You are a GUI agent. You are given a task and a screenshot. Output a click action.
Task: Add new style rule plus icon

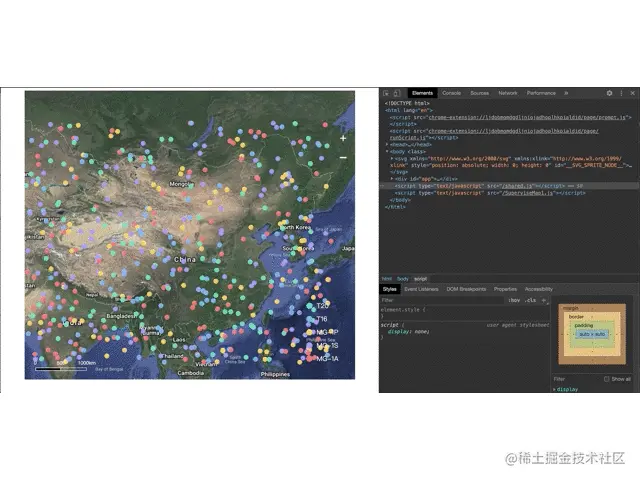(x=544, y=300)
